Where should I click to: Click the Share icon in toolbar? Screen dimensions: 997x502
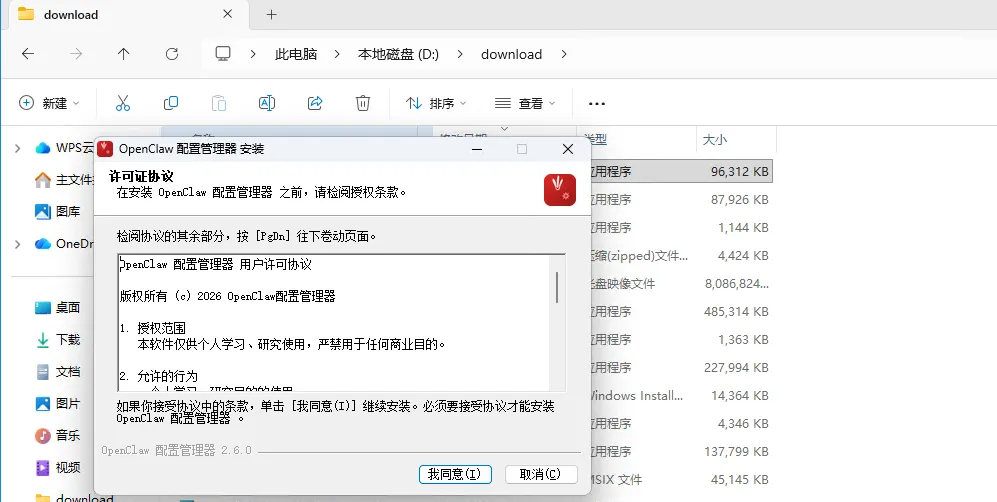pos(315,103)
